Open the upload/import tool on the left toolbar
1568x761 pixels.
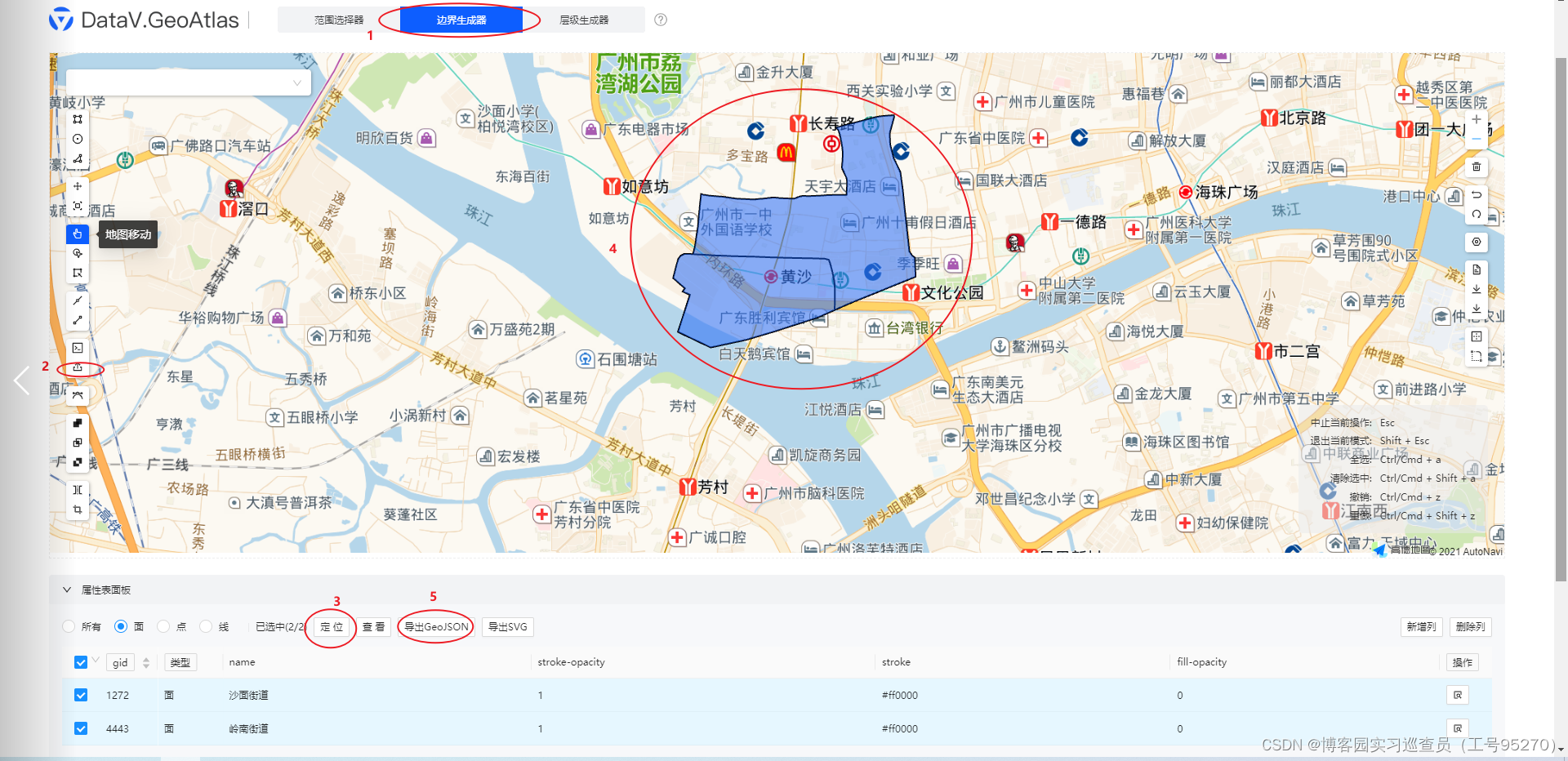[78, 368]
